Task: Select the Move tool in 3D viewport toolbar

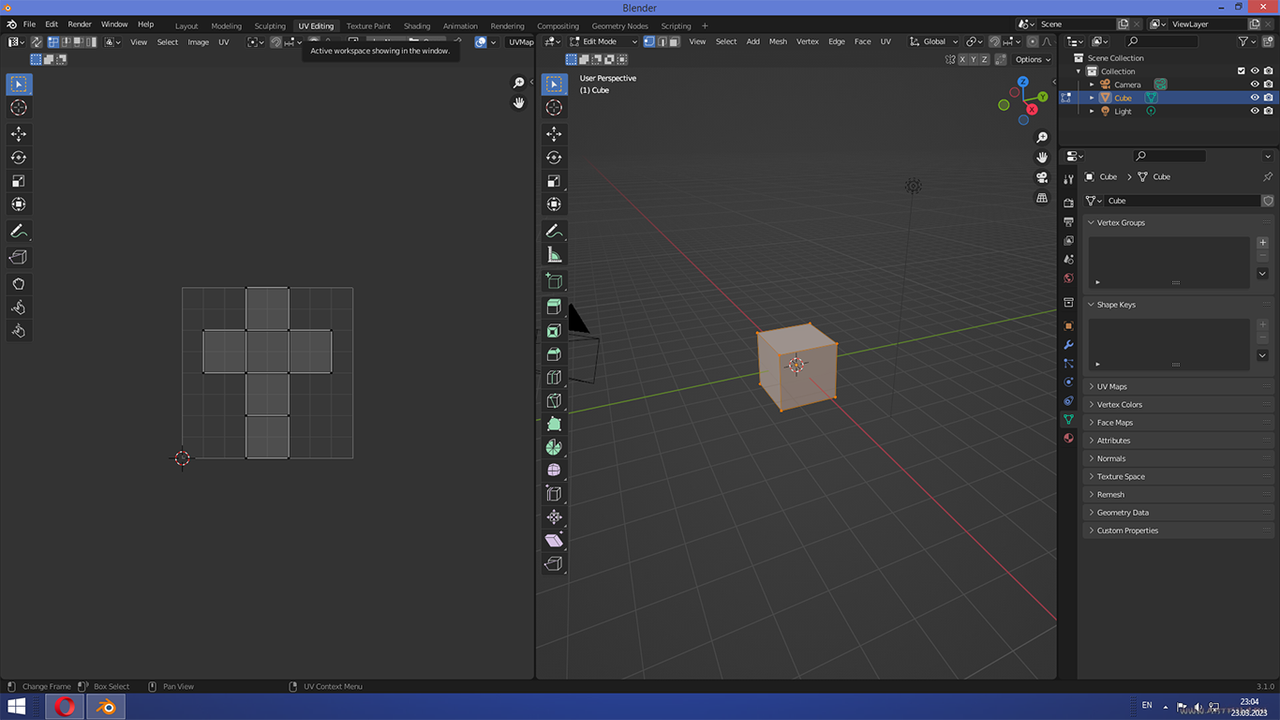Action: [554, 134]
